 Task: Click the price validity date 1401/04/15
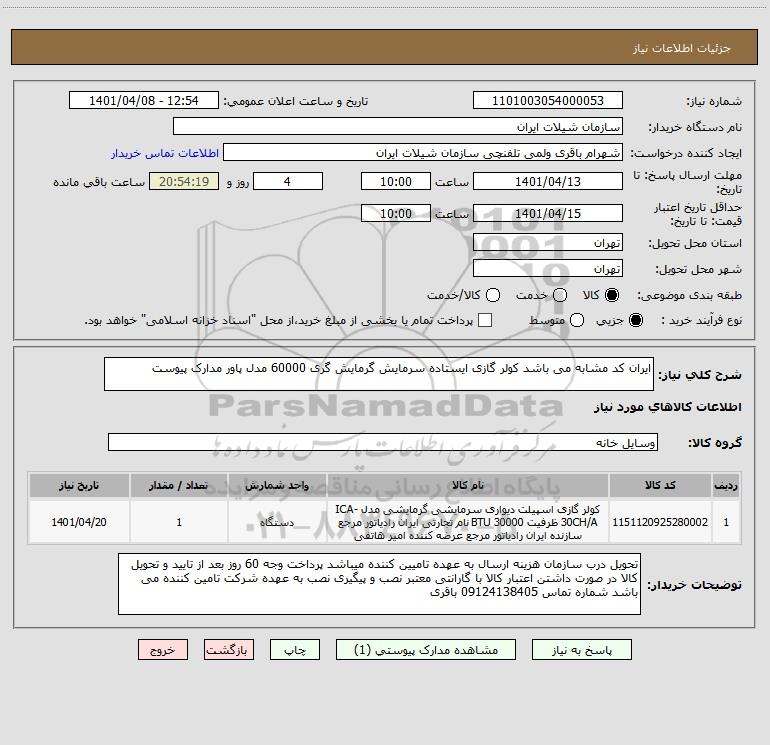click(x=548, y=213)
